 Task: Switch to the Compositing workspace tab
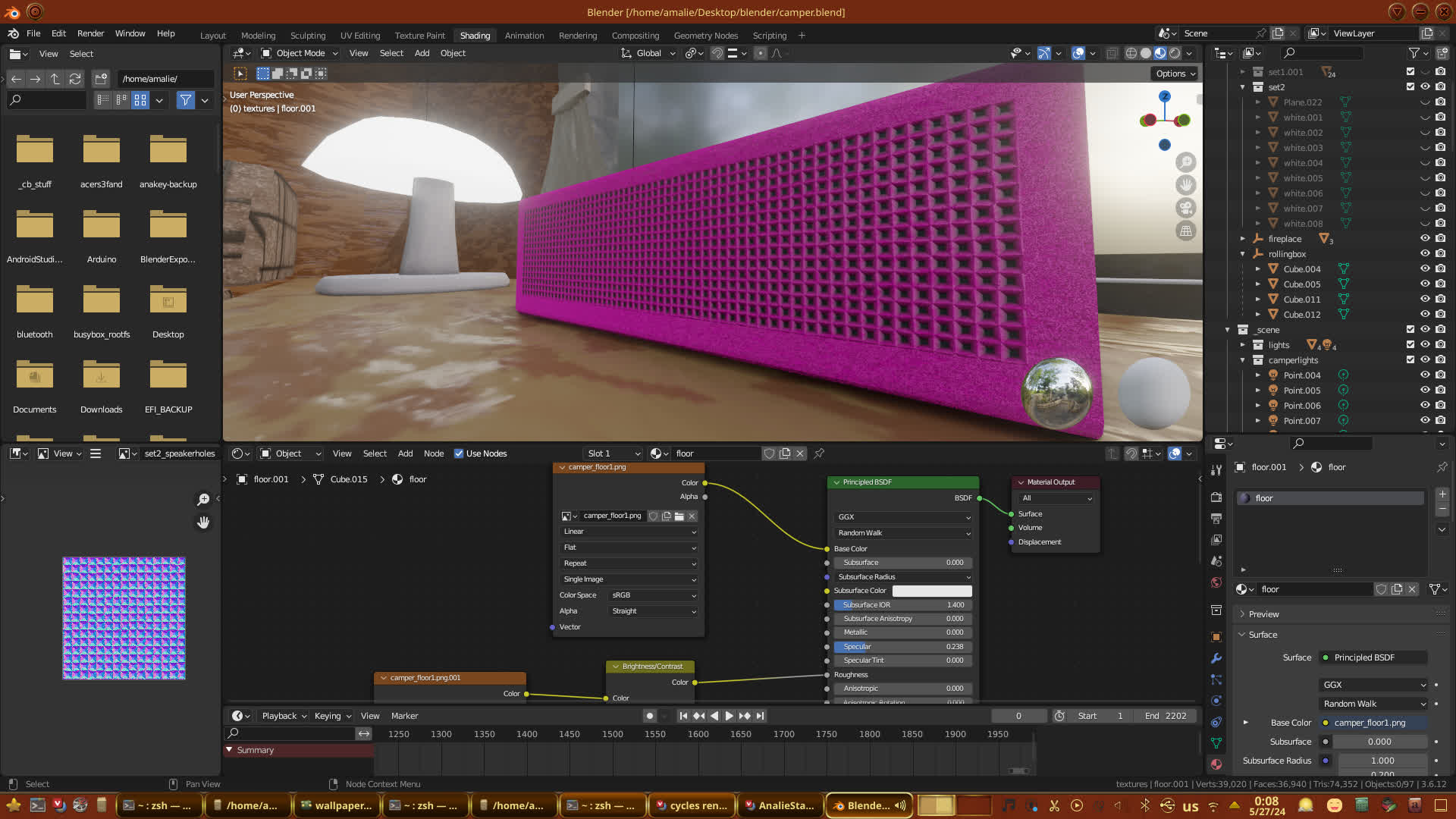pos(635,36)
